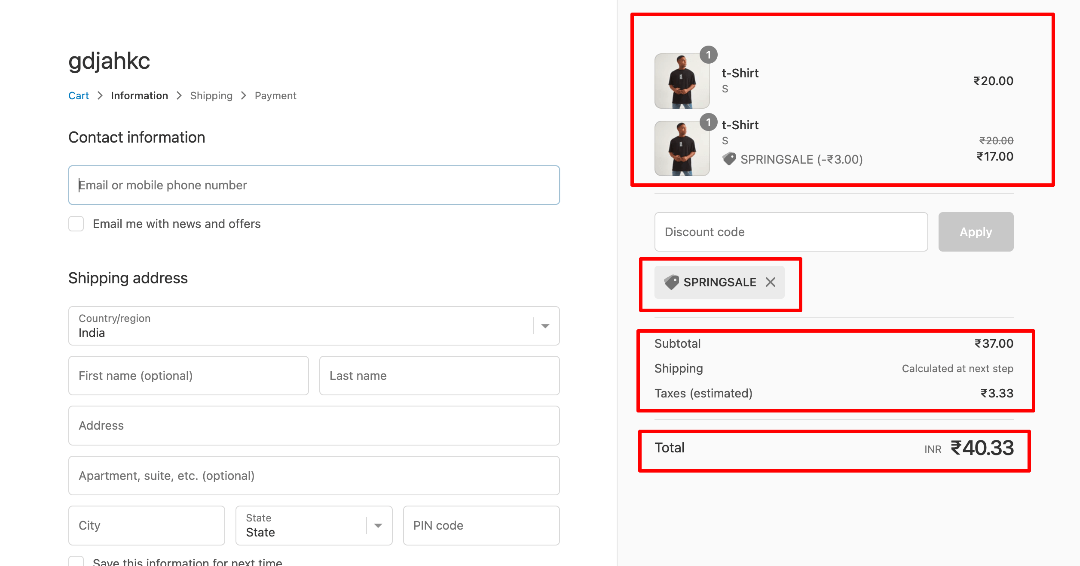Click the struck-through ₹20.00 price
This screenshot has height=566, width=1080.
[997, 140]
